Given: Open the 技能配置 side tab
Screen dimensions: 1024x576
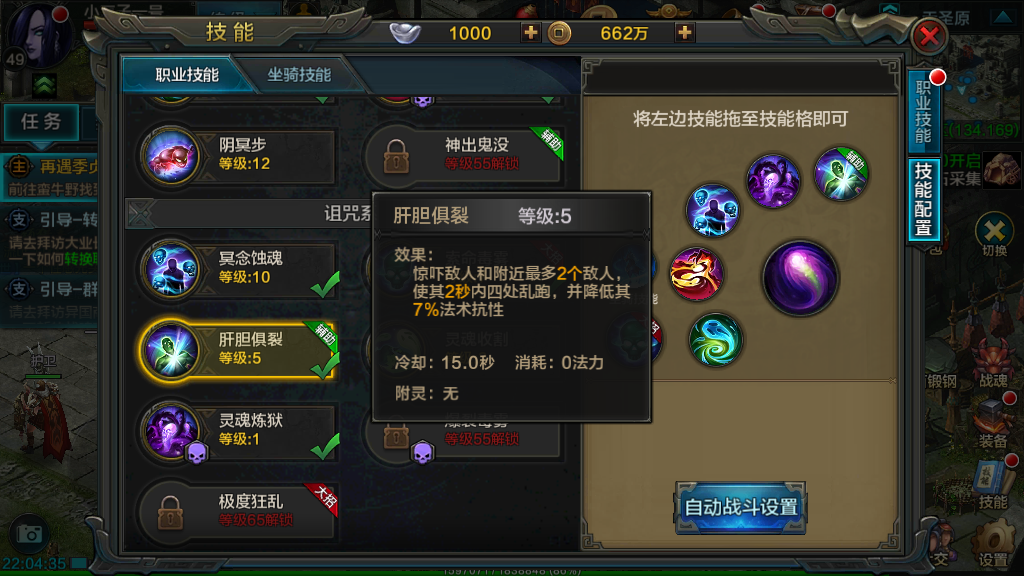Looking at the screenshot, I should [923, 199].
